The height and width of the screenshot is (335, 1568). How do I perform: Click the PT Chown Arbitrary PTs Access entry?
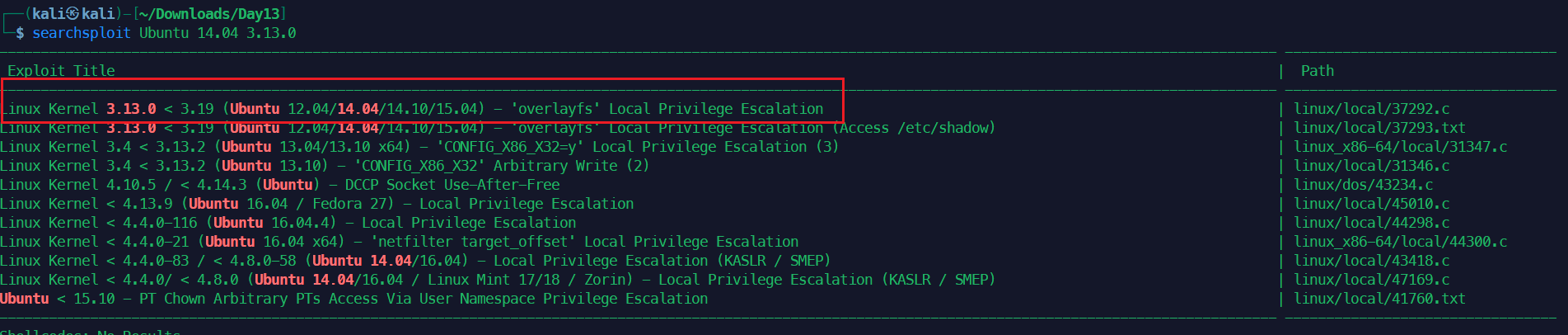[354, 299]
